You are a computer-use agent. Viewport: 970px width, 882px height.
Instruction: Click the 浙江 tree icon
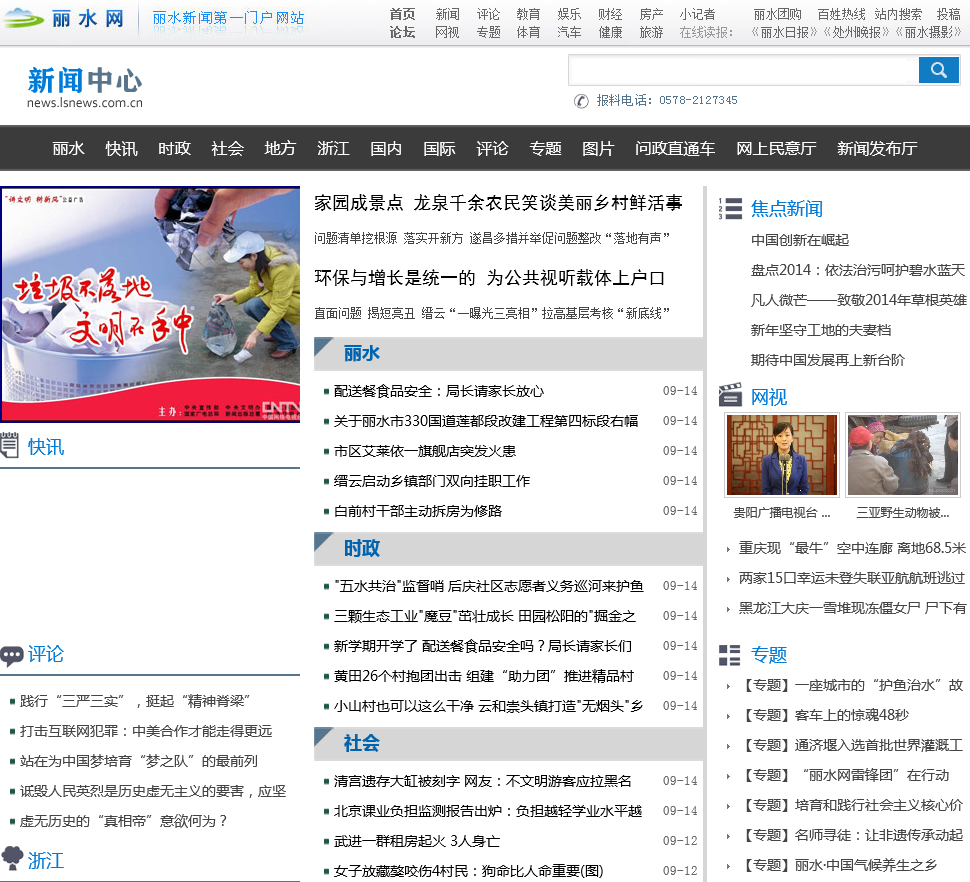[12, 858]
